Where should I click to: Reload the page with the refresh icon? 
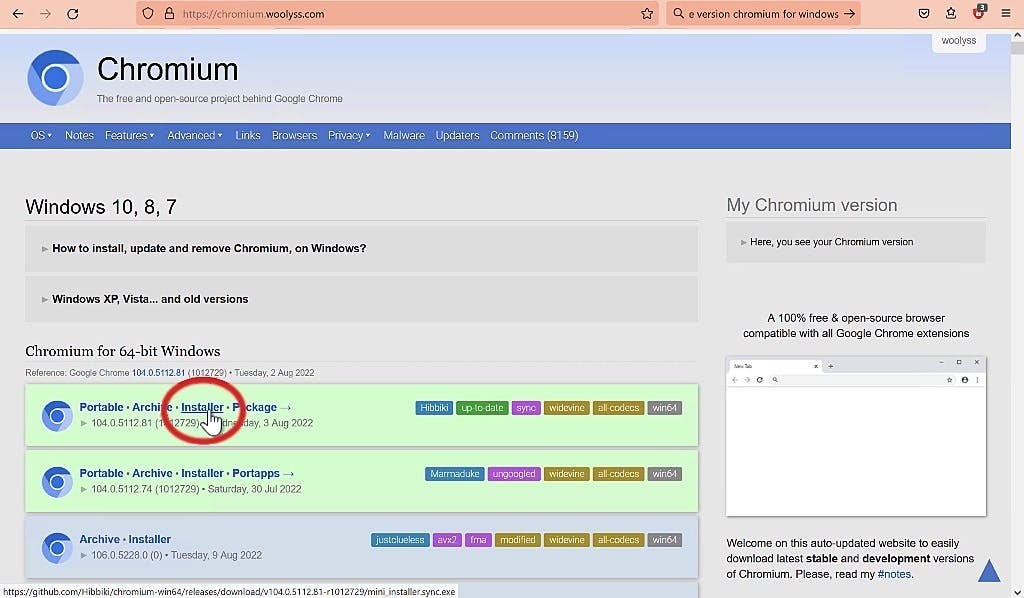click(72, 13)
